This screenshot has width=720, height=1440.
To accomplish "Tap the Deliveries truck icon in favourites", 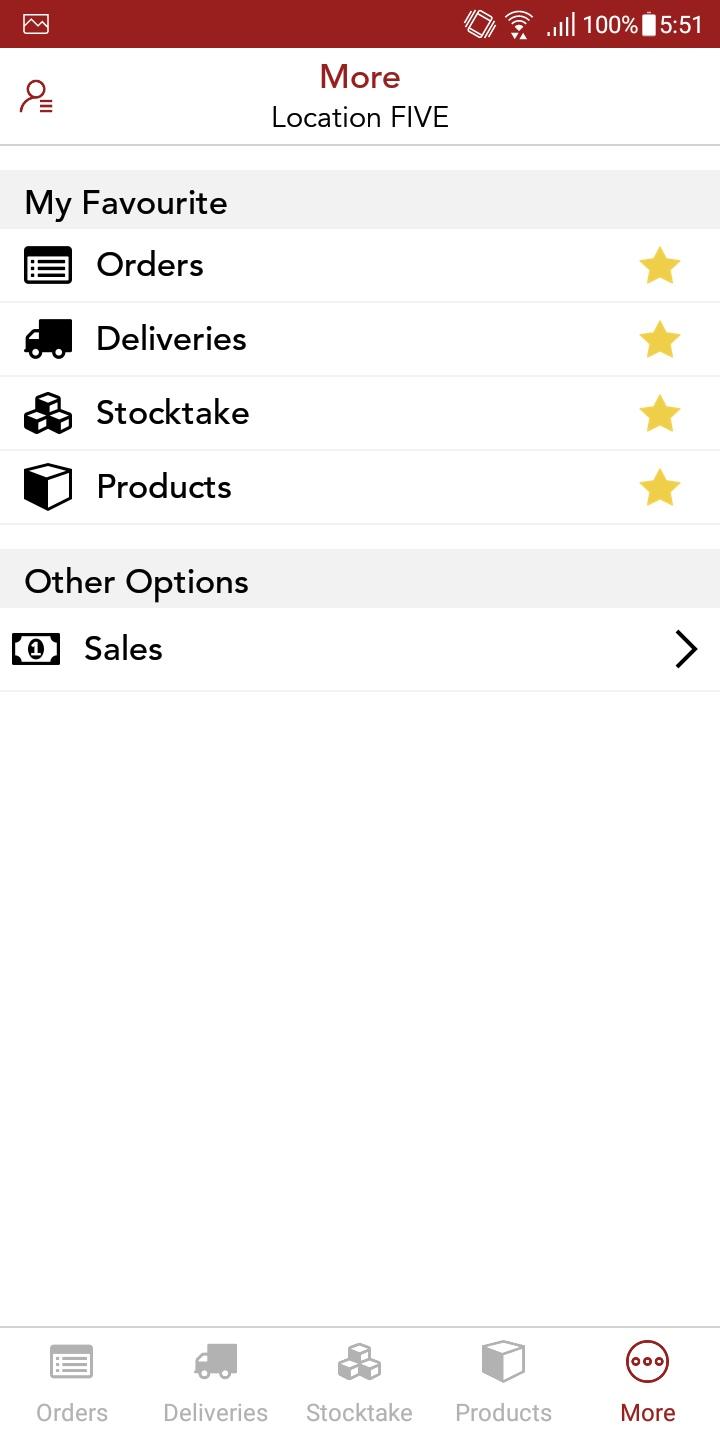I will 48,339.
